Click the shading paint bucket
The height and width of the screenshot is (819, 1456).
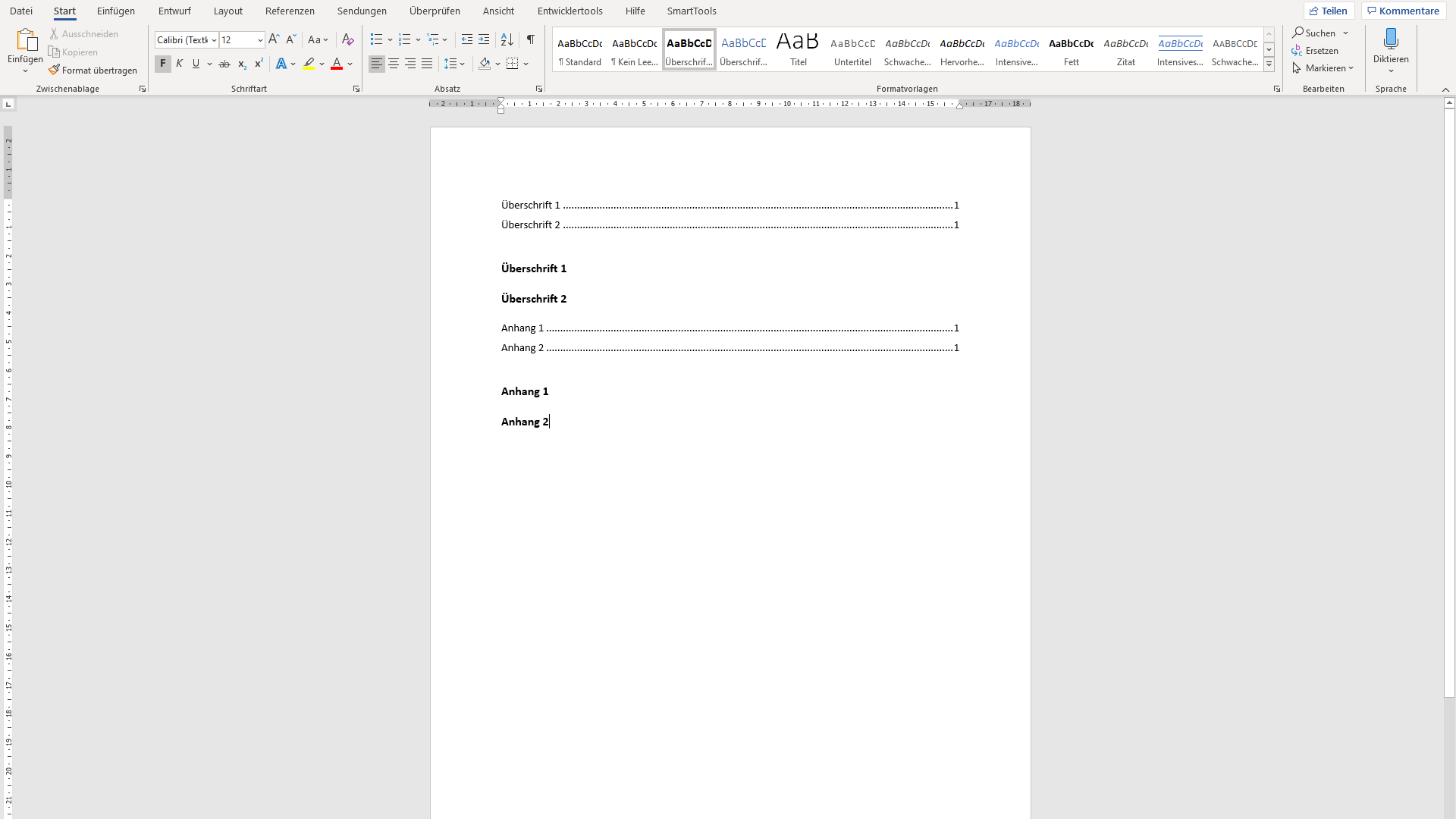pos(485,64)
